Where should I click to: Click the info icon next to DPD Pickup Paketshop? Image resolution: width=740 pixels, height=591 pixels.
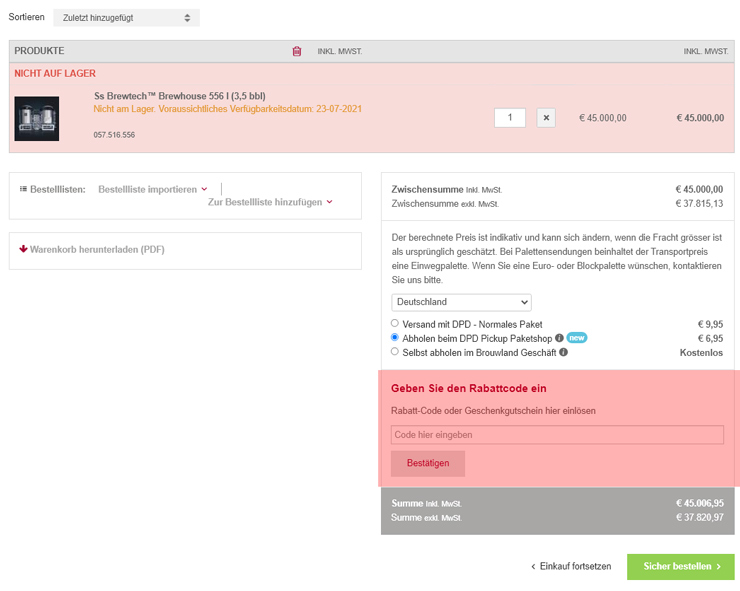(x=559, y=338)
